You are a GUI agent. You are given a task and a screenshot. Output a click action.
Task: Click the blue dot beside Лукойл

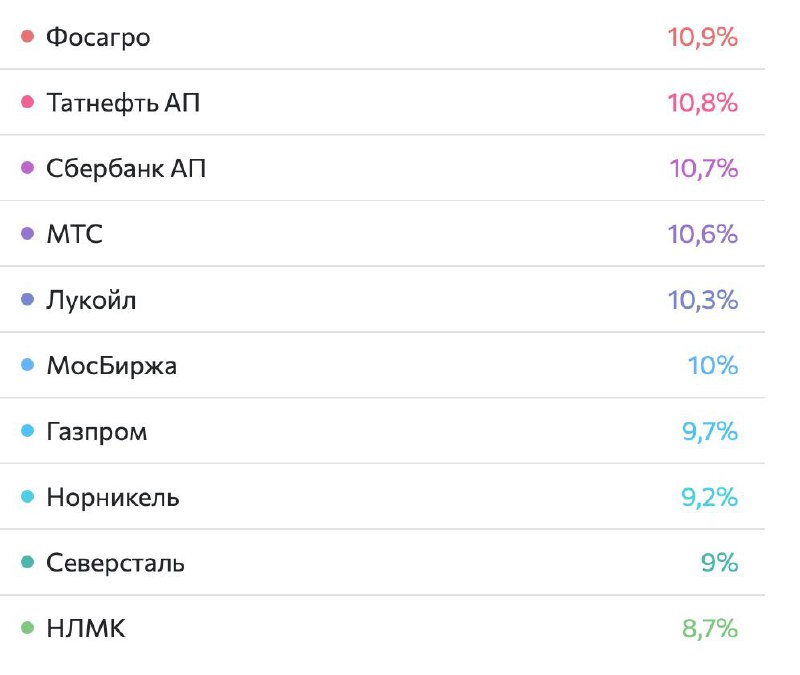coord(28,299)
